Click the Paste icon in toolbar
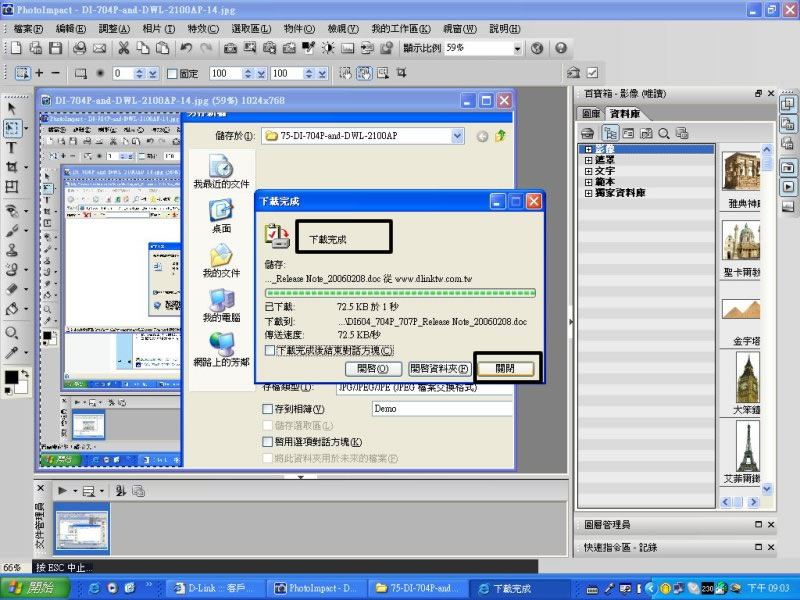Image resolution: width=800 pixels, height=600 pixels. (162, 48)
